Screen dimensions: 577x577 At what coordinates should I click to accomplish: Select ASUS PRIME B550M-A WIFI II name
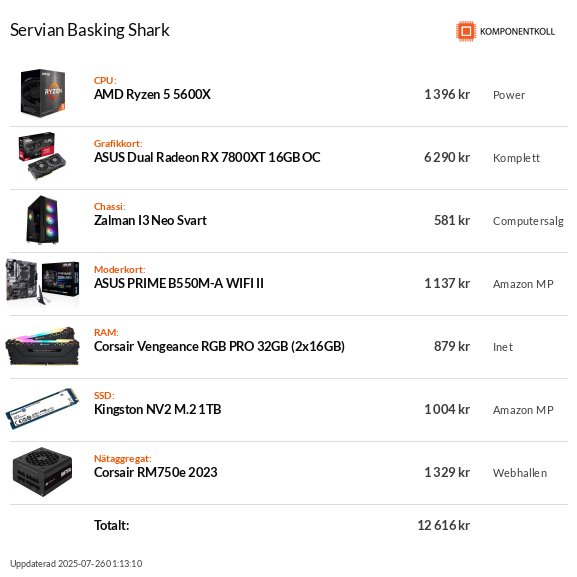coord(179,283)
